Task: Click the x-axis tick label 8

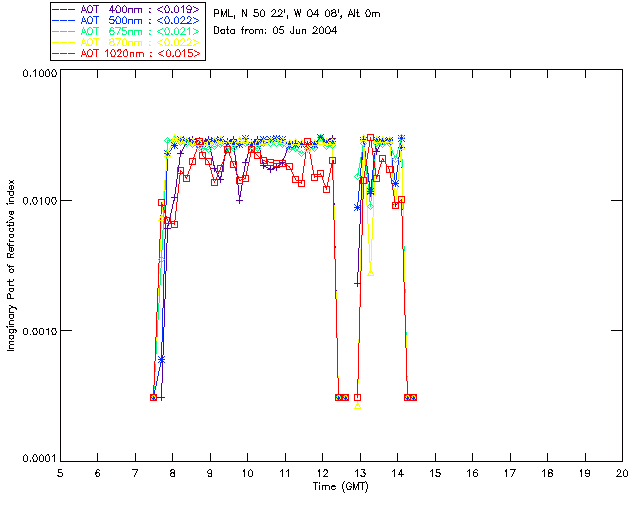Action: [x=173, y=473]
